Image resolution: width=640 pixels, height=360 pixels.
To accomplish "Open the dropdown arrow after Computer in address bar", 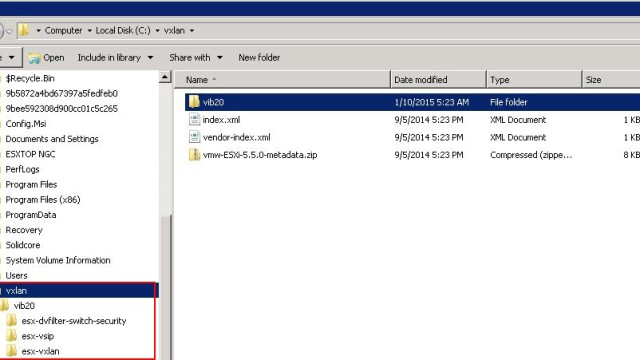I will pos(89,31).
